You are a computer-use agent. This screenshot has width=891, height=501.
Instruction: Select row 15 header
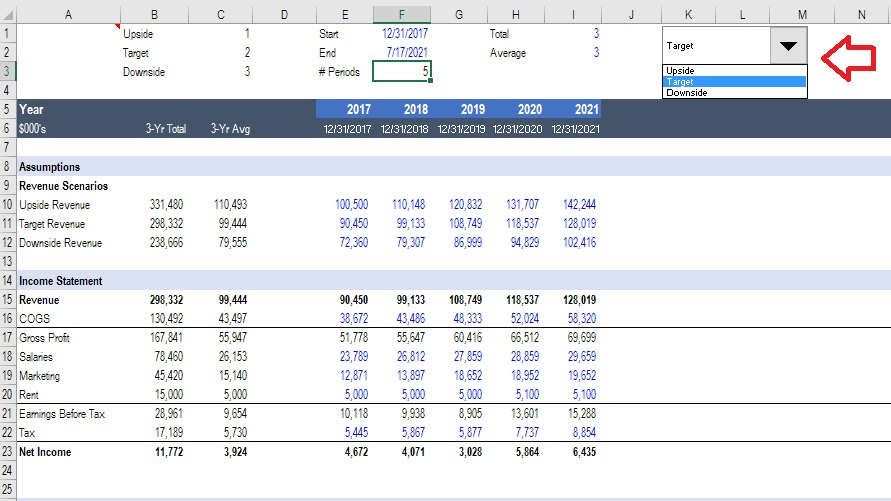click(x=8, y=300)
